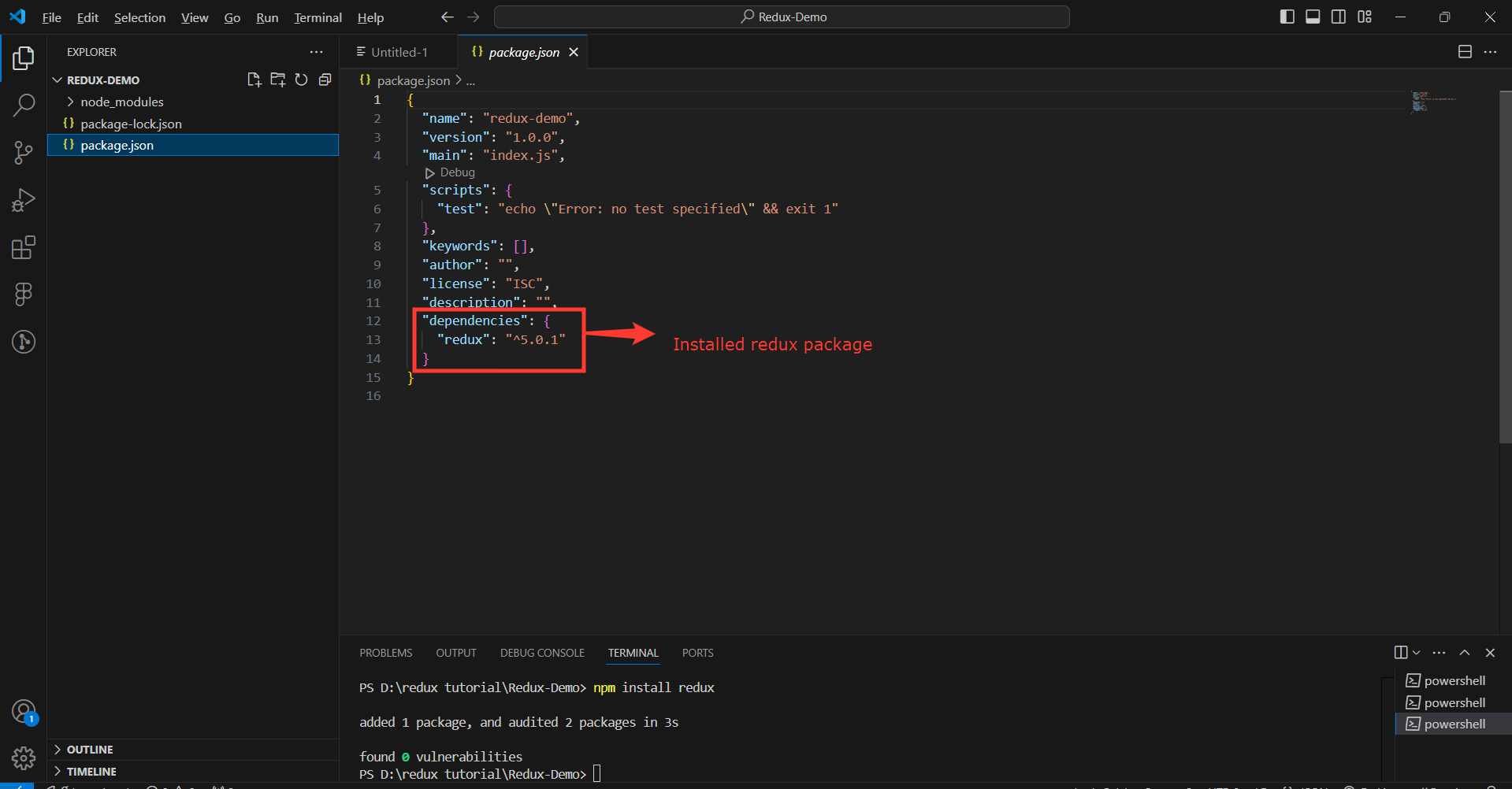Open Run and Debug view

(24, 200)
